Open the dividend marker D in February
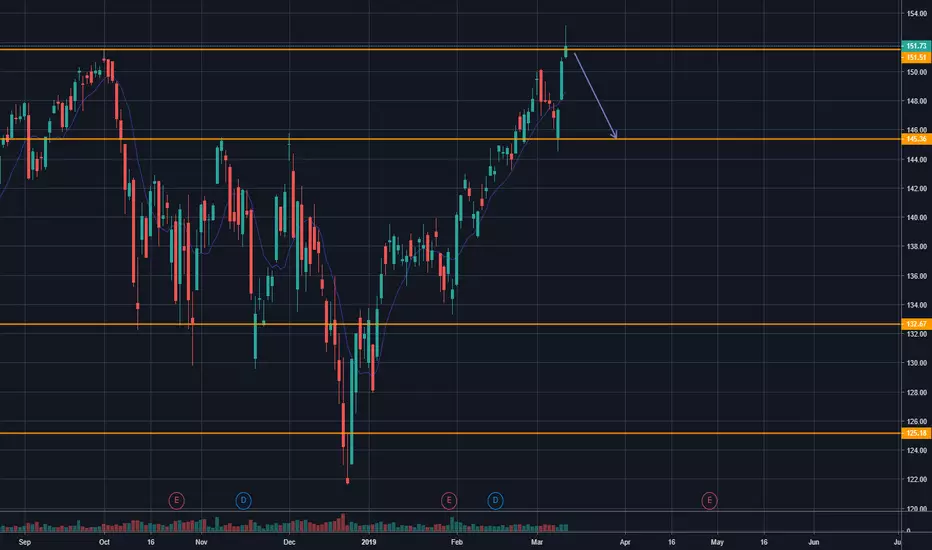Image resolution: width=932 pixels, height=550 pixels. click(x=495, y=501)
